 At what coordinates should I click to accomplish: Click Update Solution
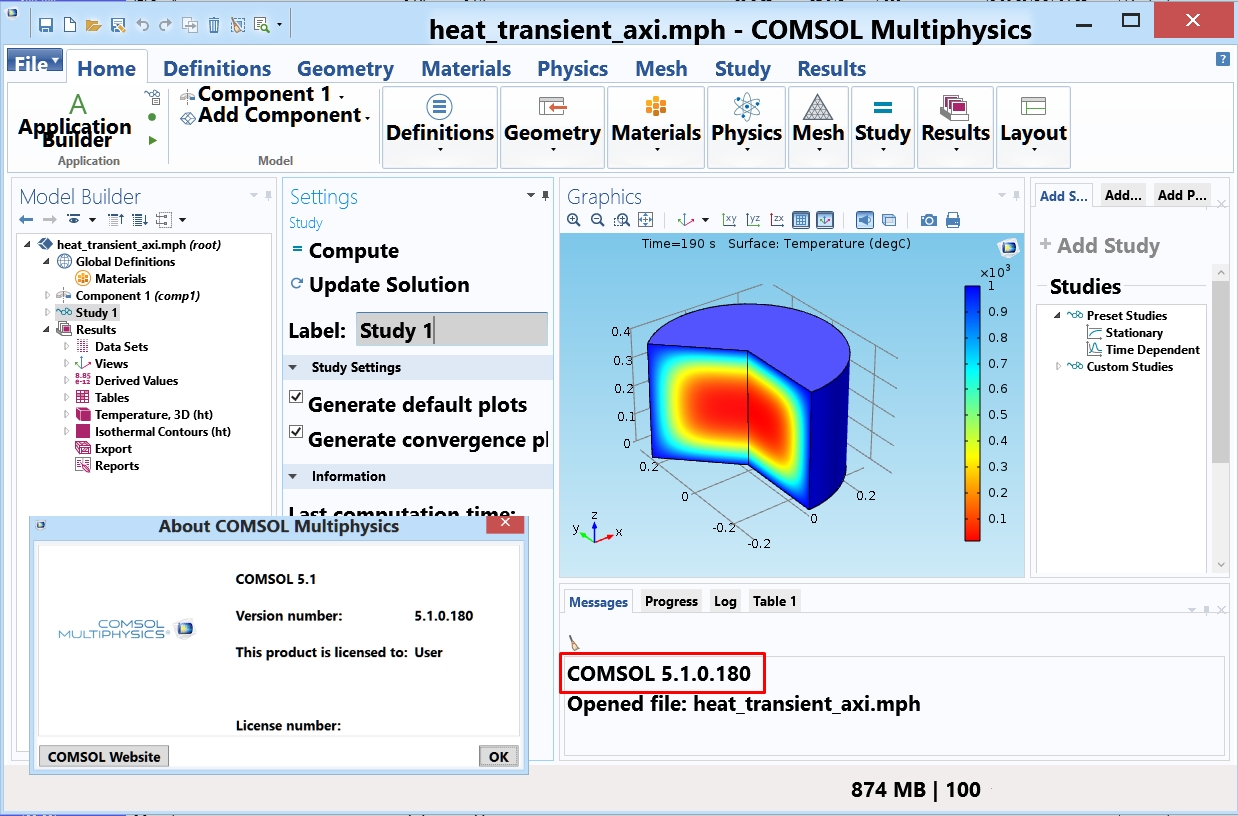(x=379, y=285)
